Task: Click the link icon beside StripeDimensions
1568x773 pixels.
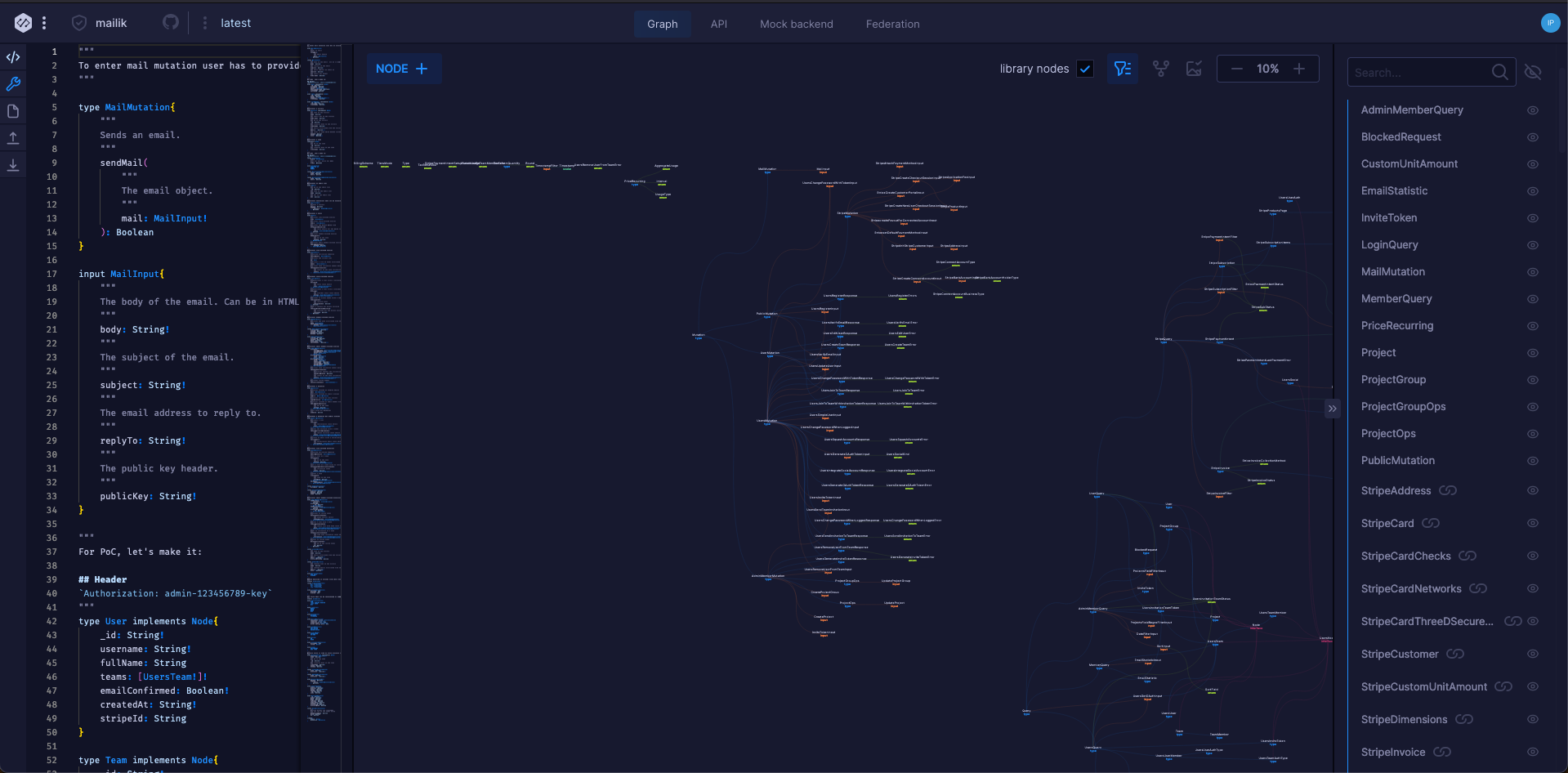Action: (1464, 719)
